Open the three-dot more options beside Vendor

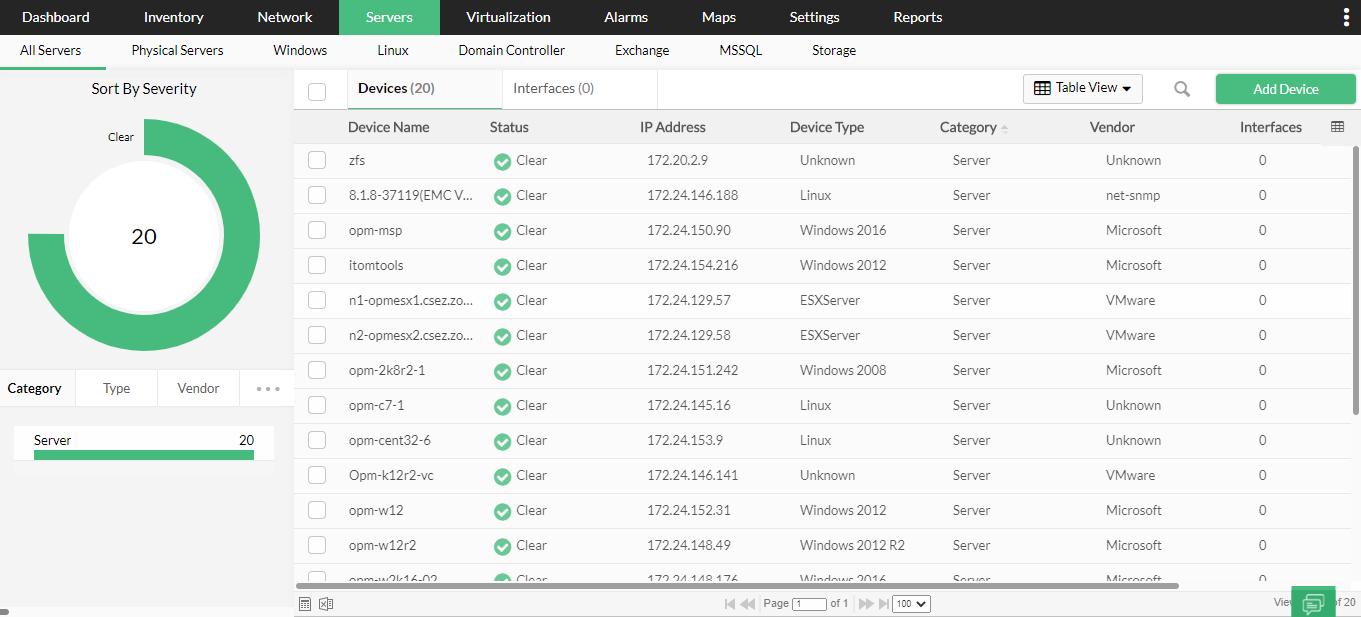tap(268, 389)
